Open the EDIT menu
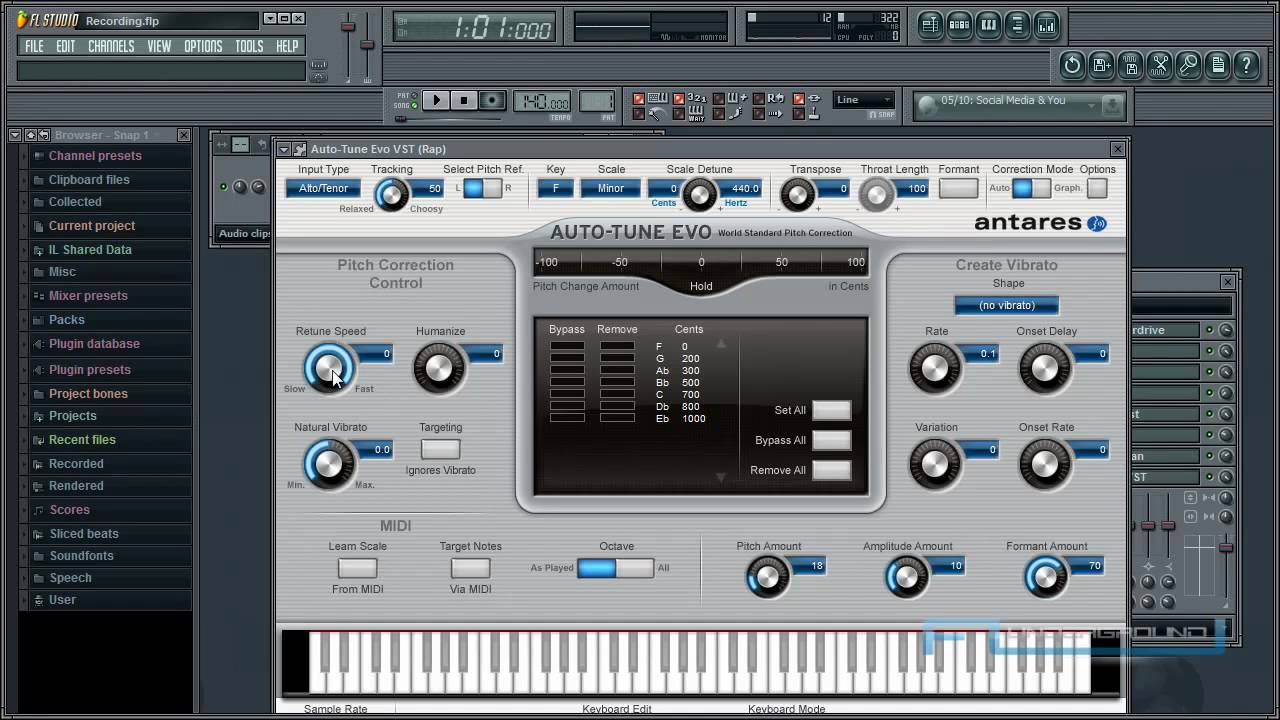Screen dimensions: 1280x720 pos(66,46)
